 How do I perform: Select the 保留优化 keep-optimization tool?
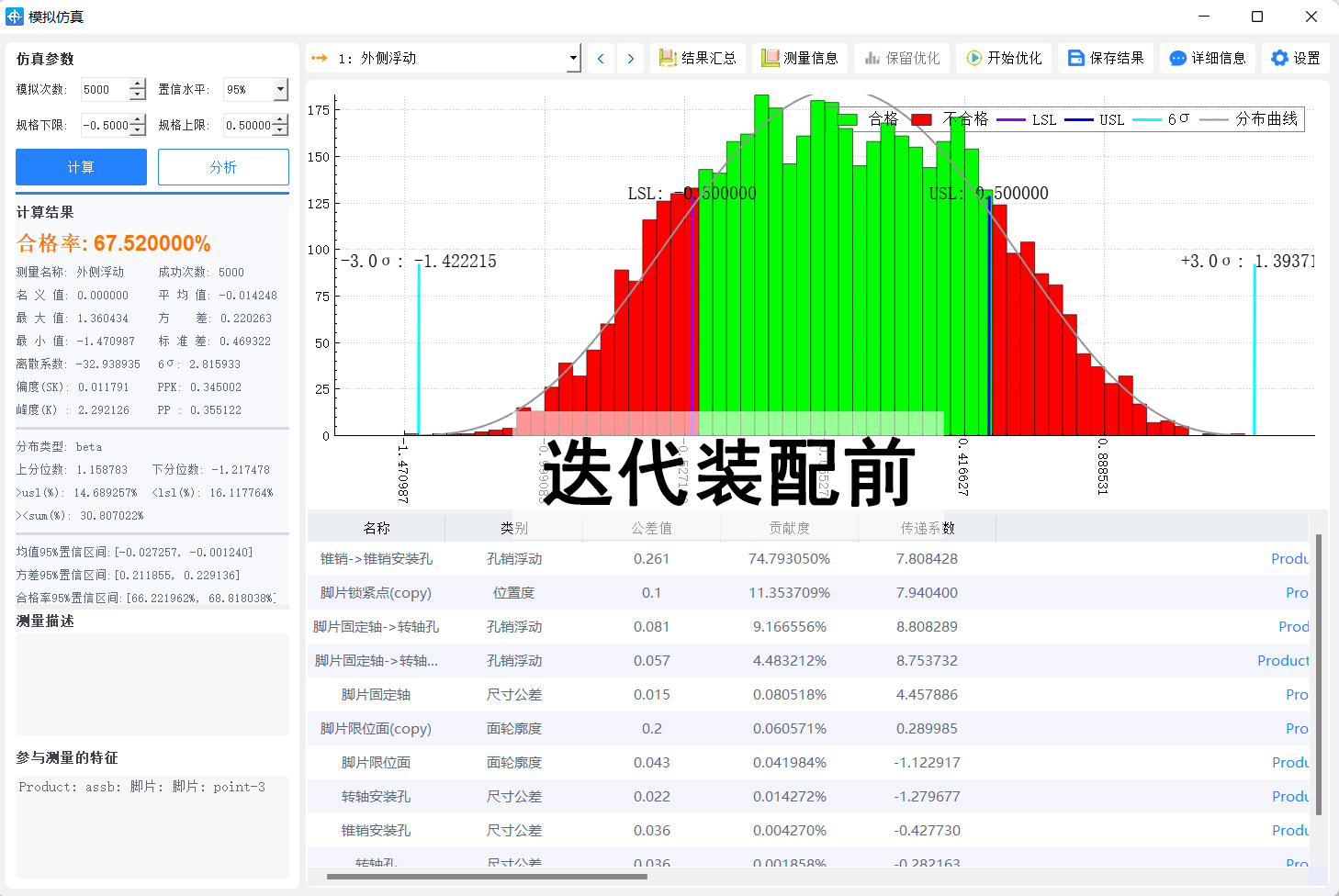tap(902, 57)
